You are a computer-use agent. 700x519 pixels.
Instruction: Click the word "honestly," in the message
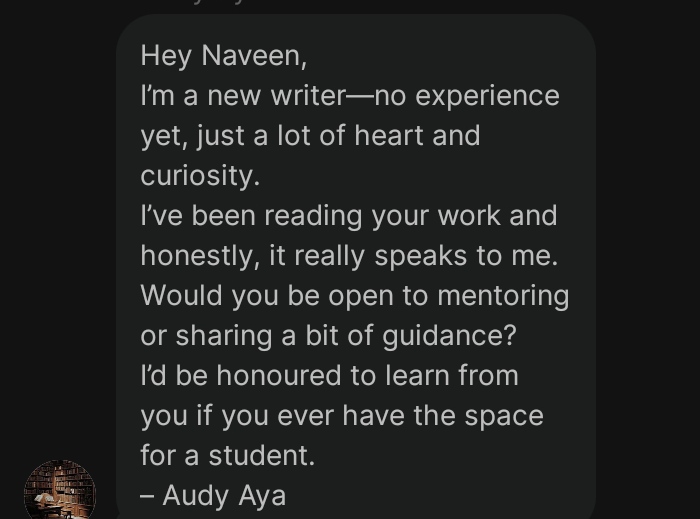click(200, 256)
